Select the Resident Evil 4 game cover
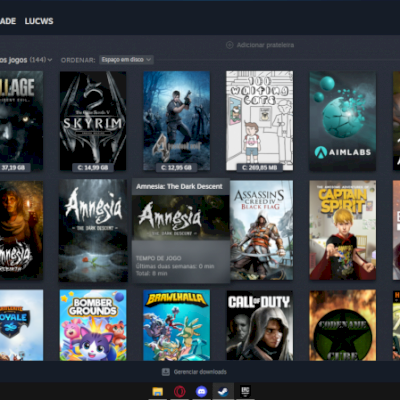Image resolution: width=400 pixels, height=400 pixels. click(x=176, y=121)
